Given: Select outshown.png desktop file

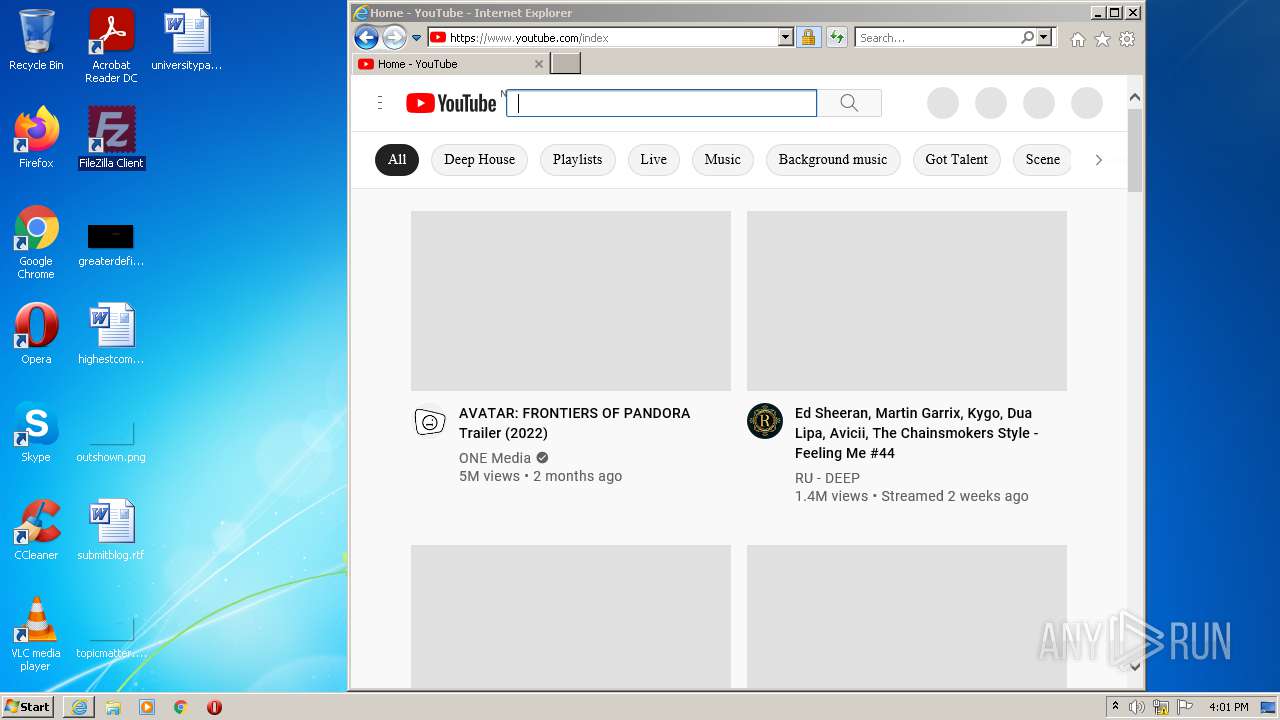Looking at the screenshot, I should coord(111,440).
